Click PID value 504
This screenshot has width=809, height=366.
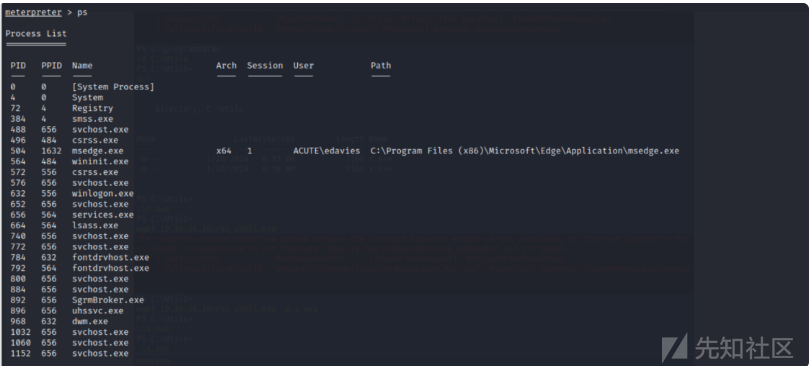coord(18,151)
